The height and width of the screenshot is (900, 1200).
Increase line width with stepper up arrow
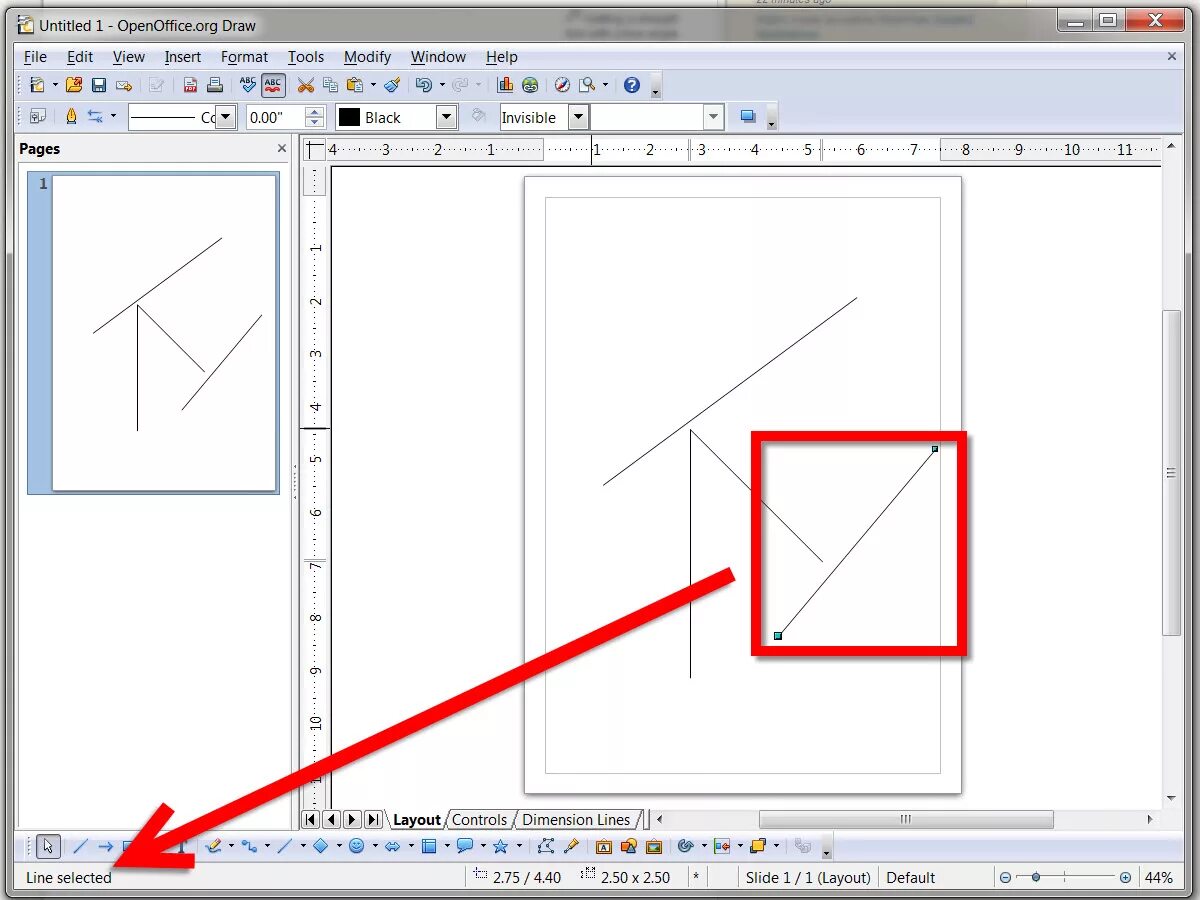314,111
